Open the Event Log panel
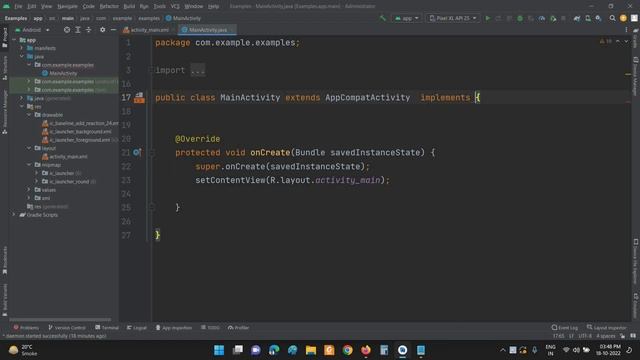The width and height of the screenshot is (640, 360). (564, 328)
